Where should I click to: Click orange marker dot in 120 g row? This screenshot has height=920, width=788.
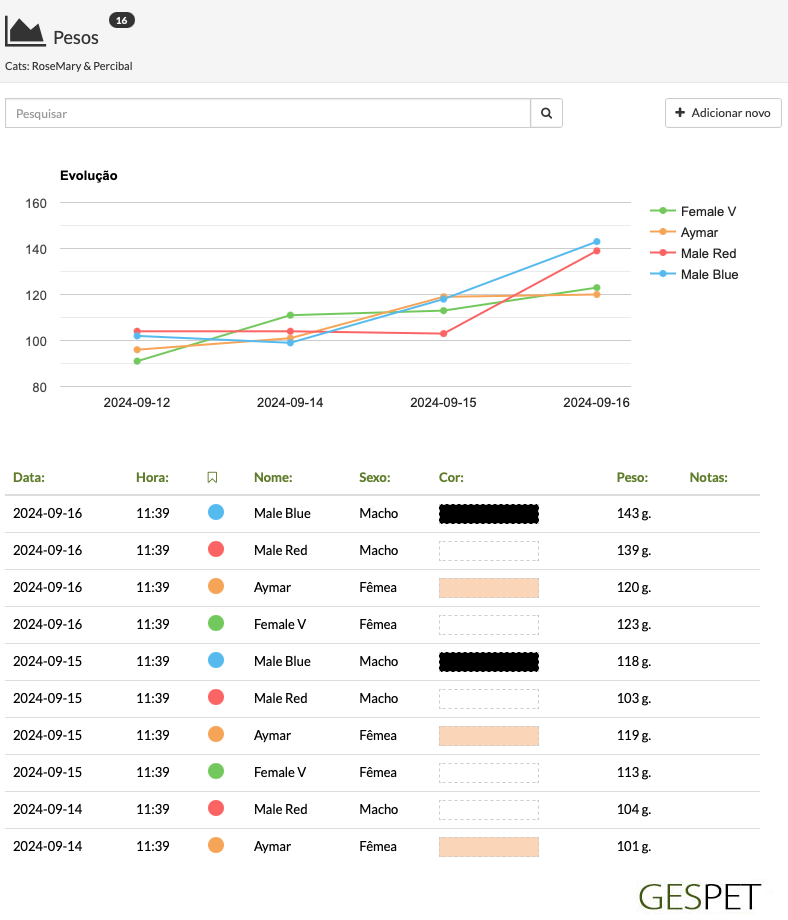click(x=216, y=586)
